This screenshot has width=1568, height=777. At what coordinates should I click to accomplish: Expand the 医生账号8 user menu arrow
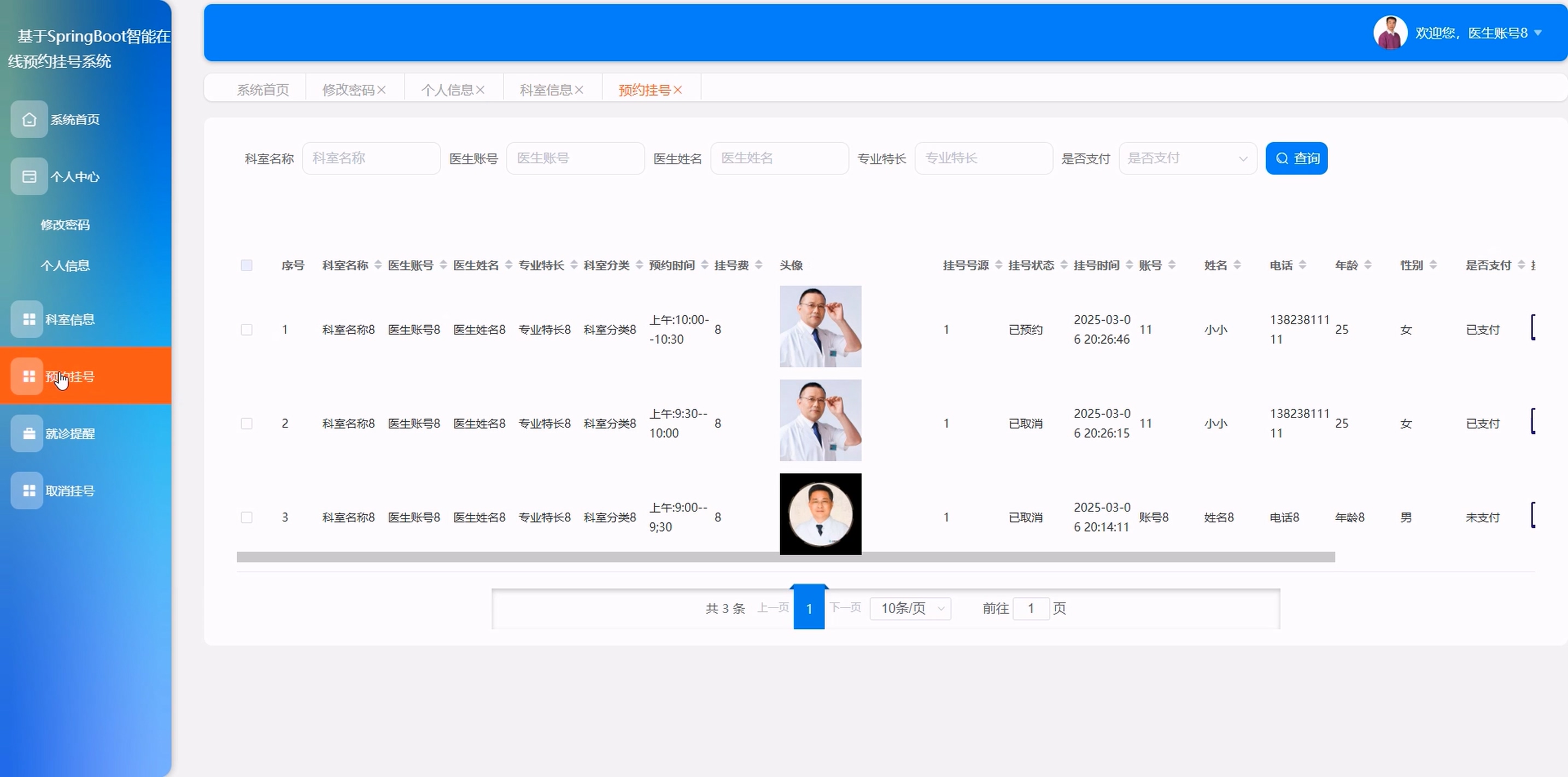(x=1538, y=33)
